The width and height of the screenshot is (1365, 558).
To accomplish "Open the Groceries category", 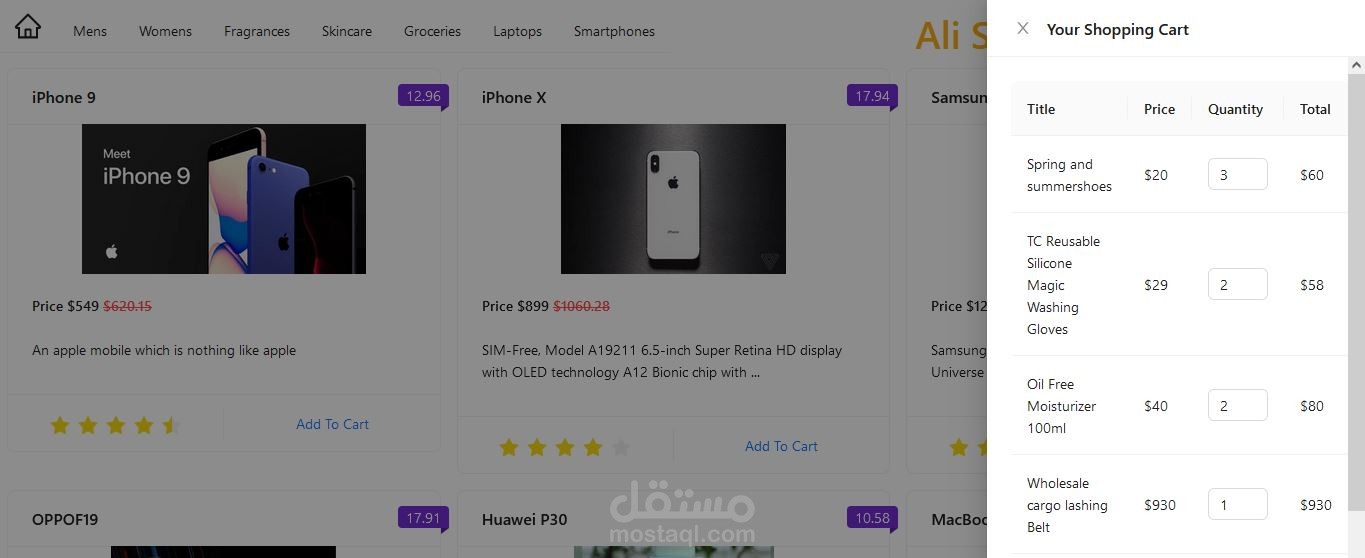I will point(432,31).
